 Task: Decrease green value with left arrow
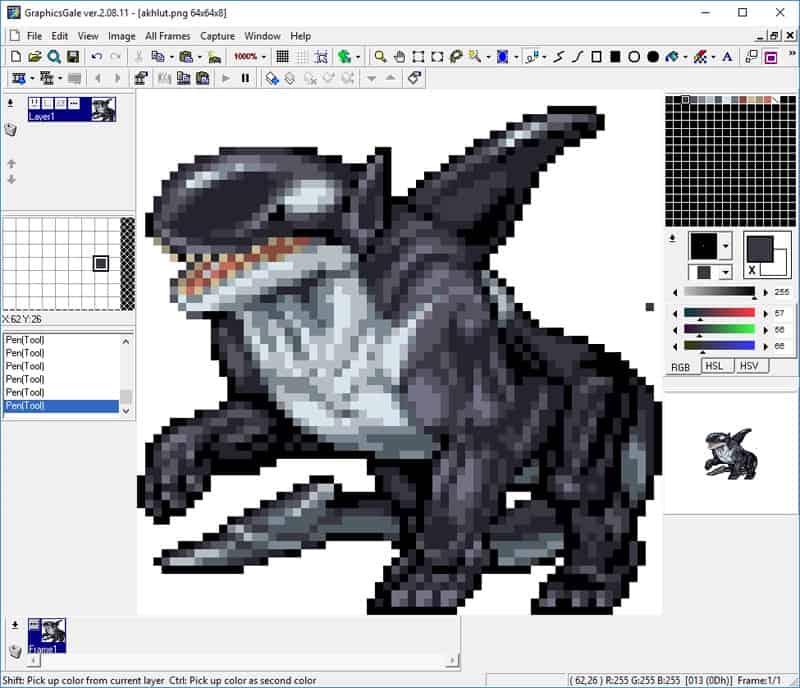pos(675,330)
